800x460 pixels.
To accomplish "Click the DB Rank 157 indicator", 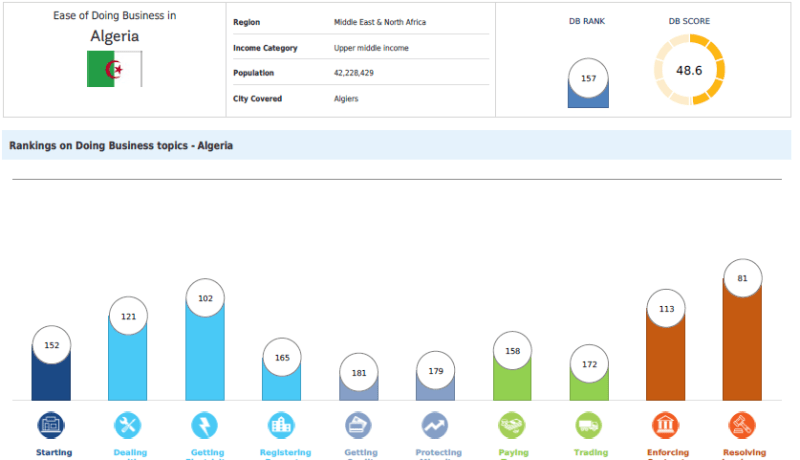I will (x=587, y=80).
